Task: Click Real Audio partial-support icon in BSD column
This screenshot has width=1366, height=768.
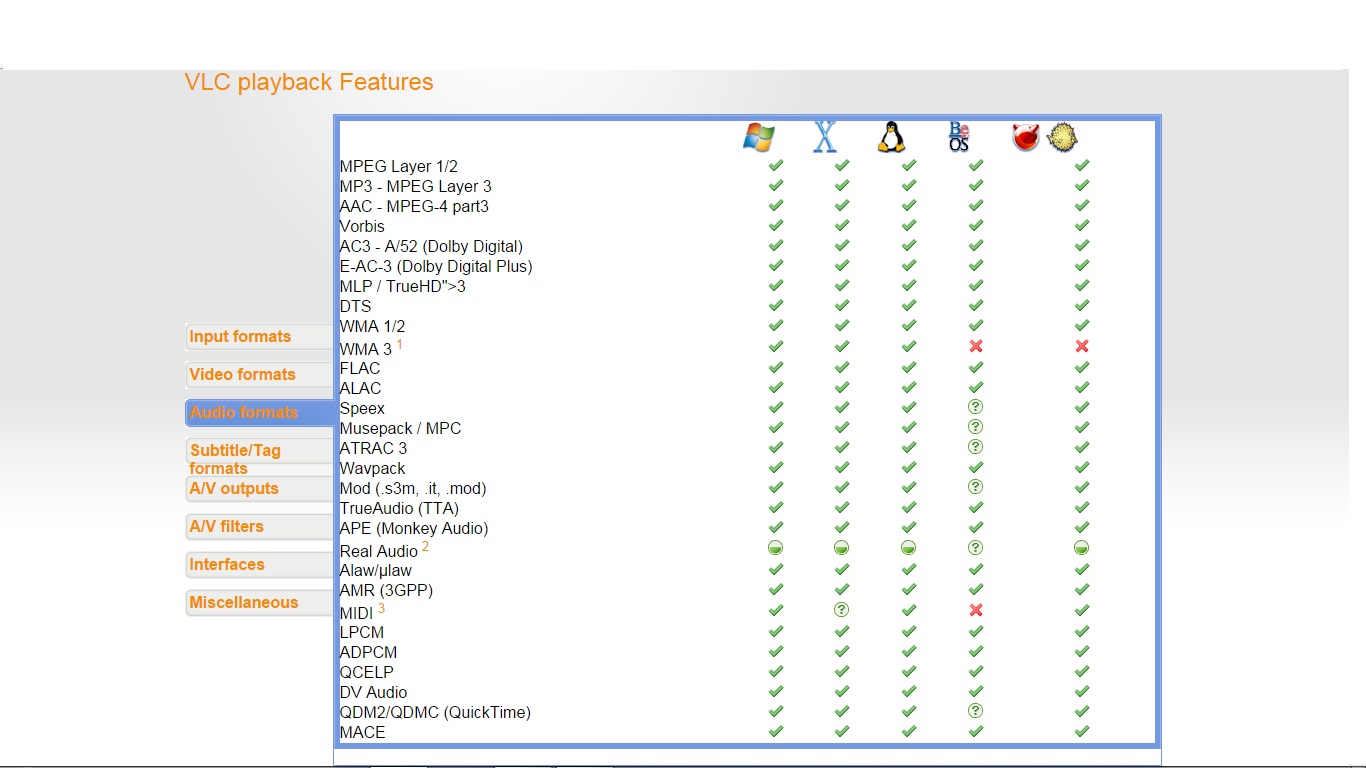Action: [1081, 548]
